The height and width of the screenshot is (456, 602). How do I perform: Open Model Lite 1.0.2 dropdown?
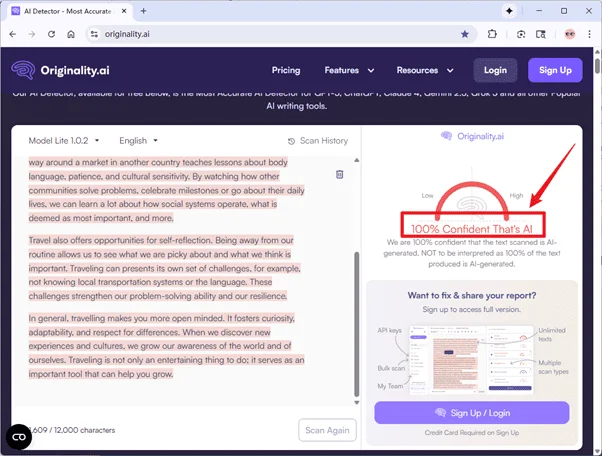pos(65,141)
